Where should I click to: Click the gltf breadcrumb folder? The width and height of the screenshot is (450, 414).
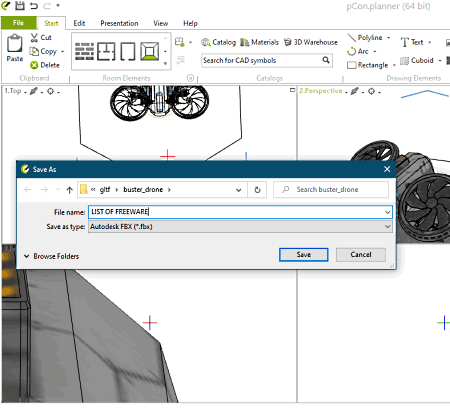click(x=104, y=190)
